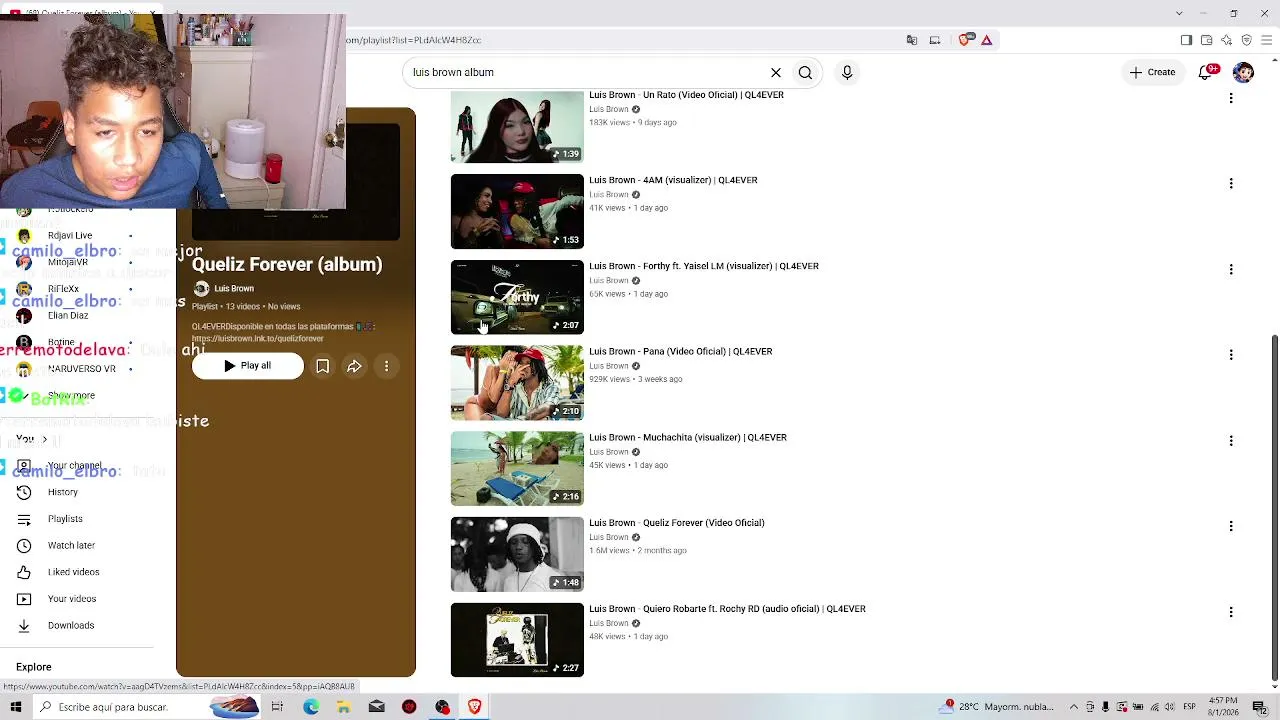Open the Mail app from the taskbar
This screenshot has height=720, width=1280.
[376, 707]
